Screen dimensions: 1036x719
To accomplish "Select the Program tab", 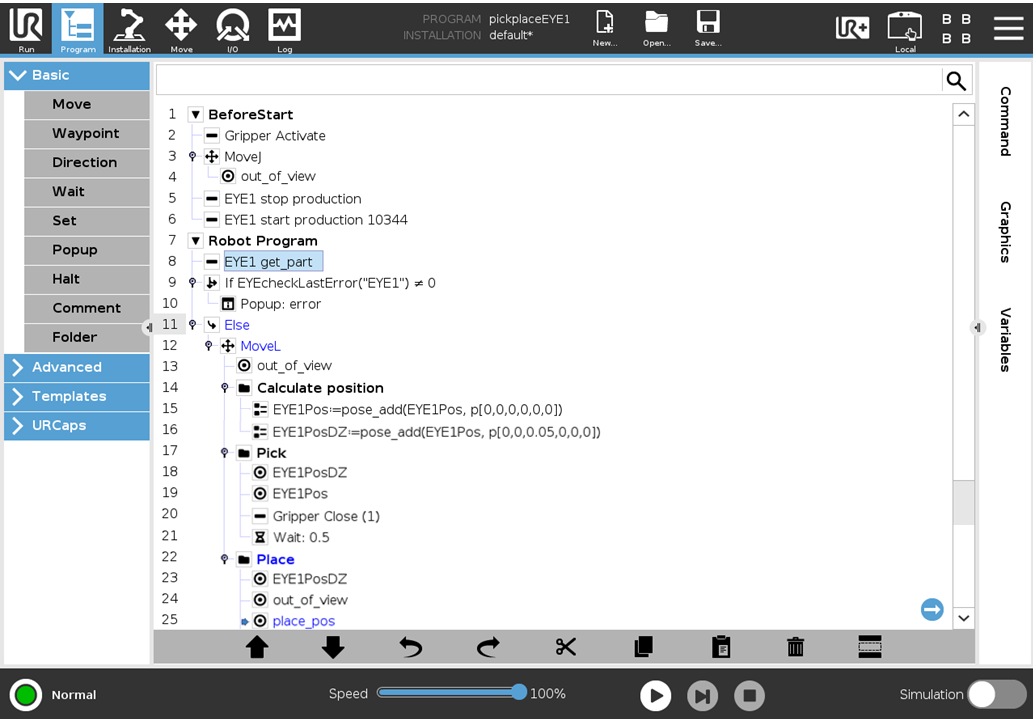I will click(x=78, y=29).
